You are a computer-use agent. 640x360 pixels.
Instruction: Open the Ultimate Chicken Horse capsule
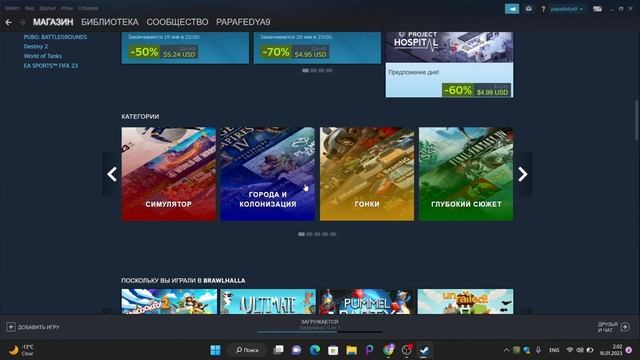point(268,302)
